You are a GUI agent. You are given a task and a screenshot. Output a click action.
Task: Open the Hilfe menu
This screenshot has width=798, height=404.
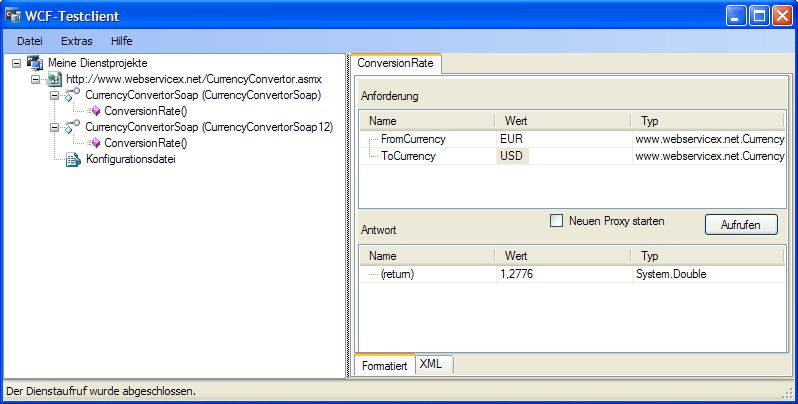pos(121,41)
